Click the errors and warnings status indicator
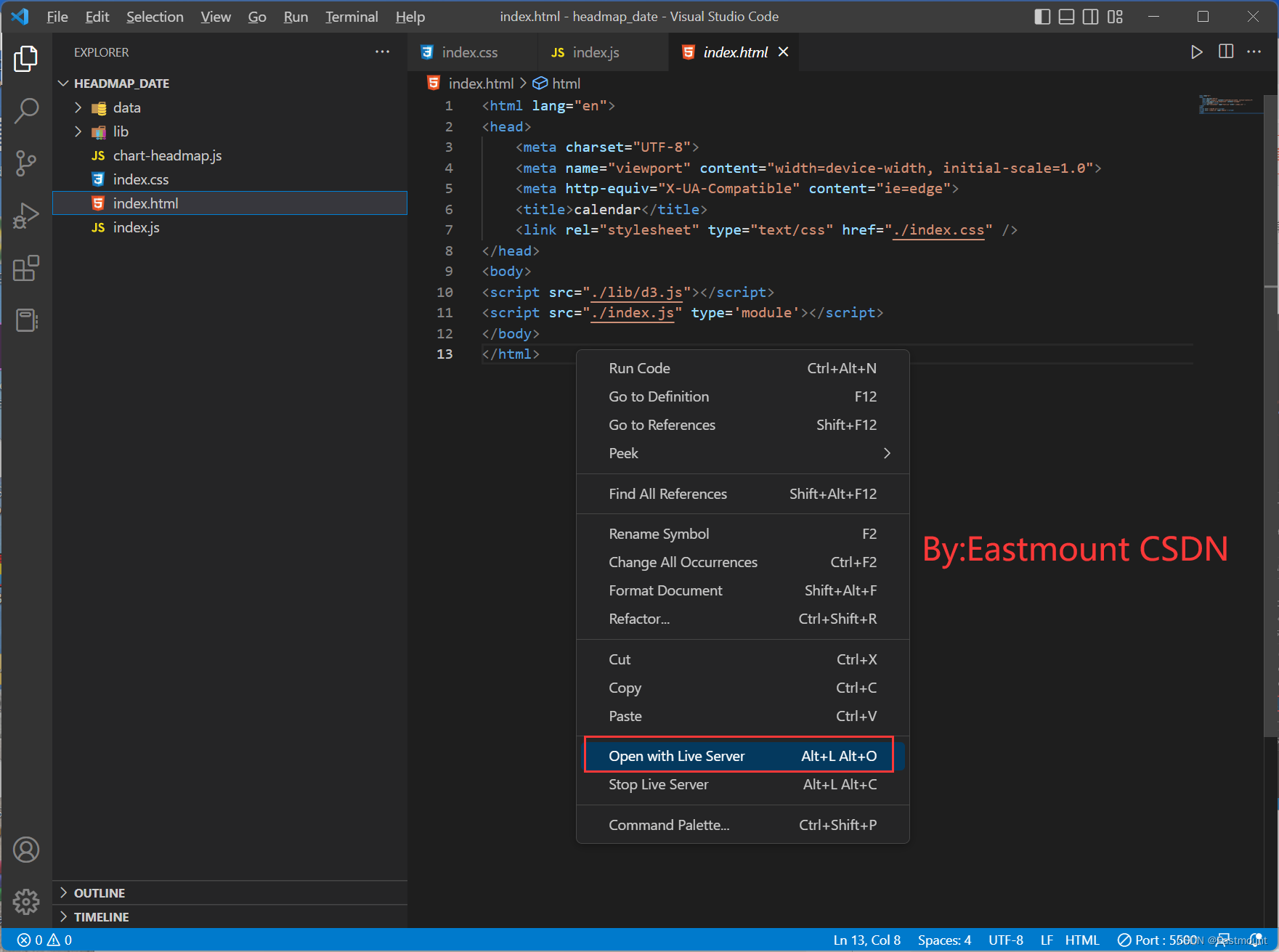The height and width of the screenshot is (952, 1279). [x=44, y=940]
